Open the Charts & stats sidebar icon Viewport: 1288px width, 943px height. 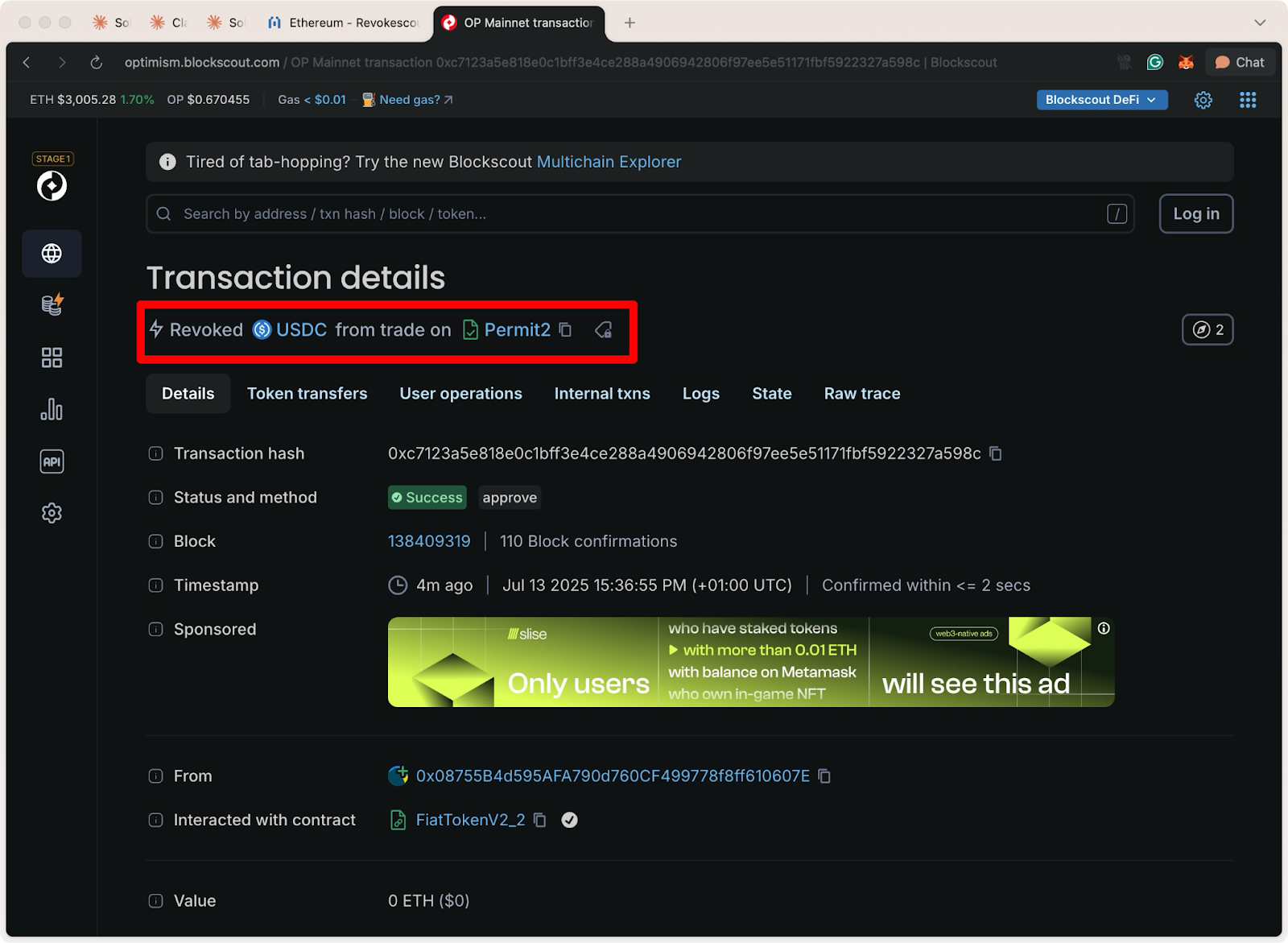point(52,409)
